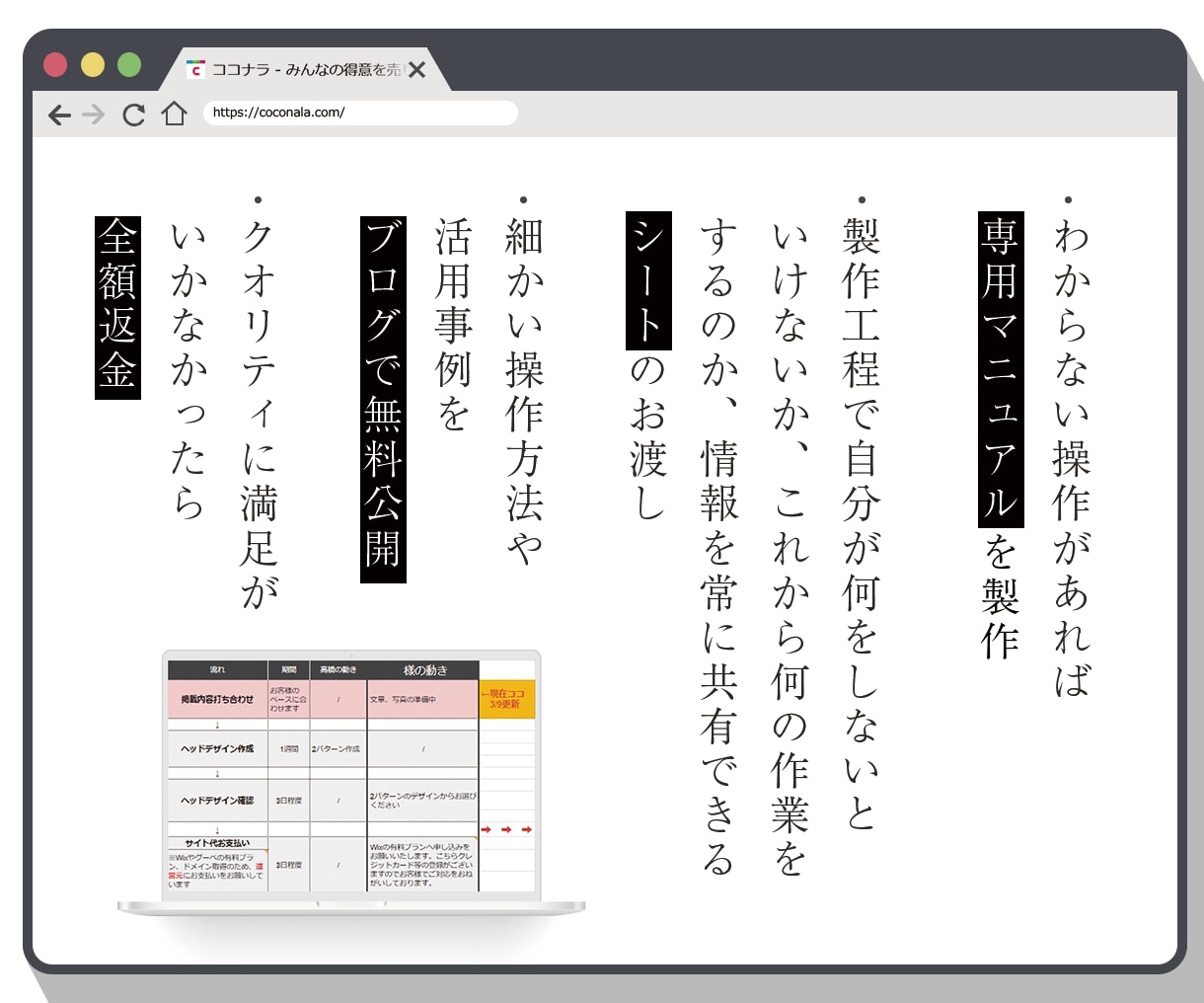This screenshot has height=1003, width=1204.
Task: Click the 期間 column header in the sheet
Action: 288,670
